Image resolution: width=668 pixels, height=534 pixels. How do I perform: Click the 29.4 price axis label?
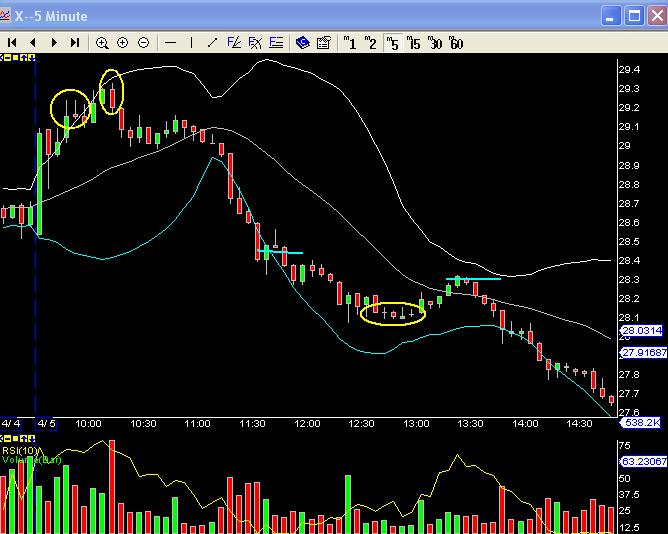tap(629, 69)
